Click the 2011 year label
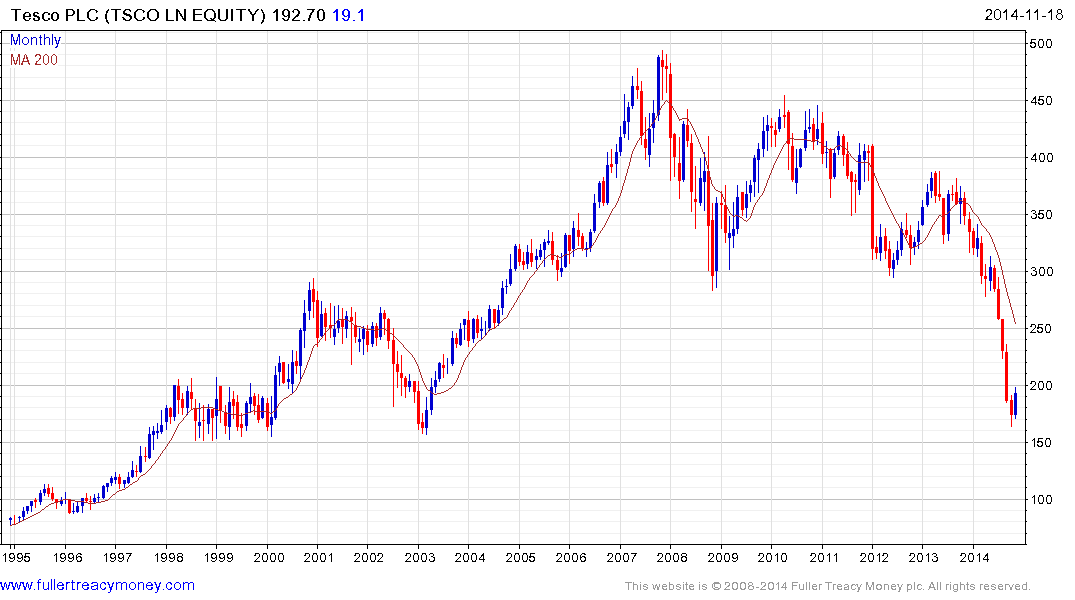 tap(823, 557)
